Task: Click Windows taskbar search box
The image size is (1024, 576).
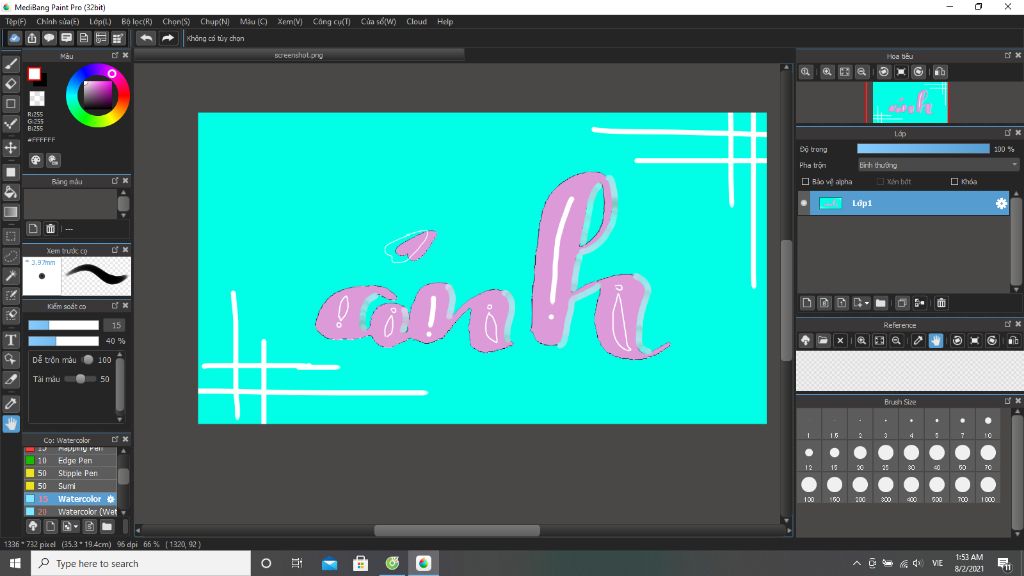Action: tap(140, 563)
